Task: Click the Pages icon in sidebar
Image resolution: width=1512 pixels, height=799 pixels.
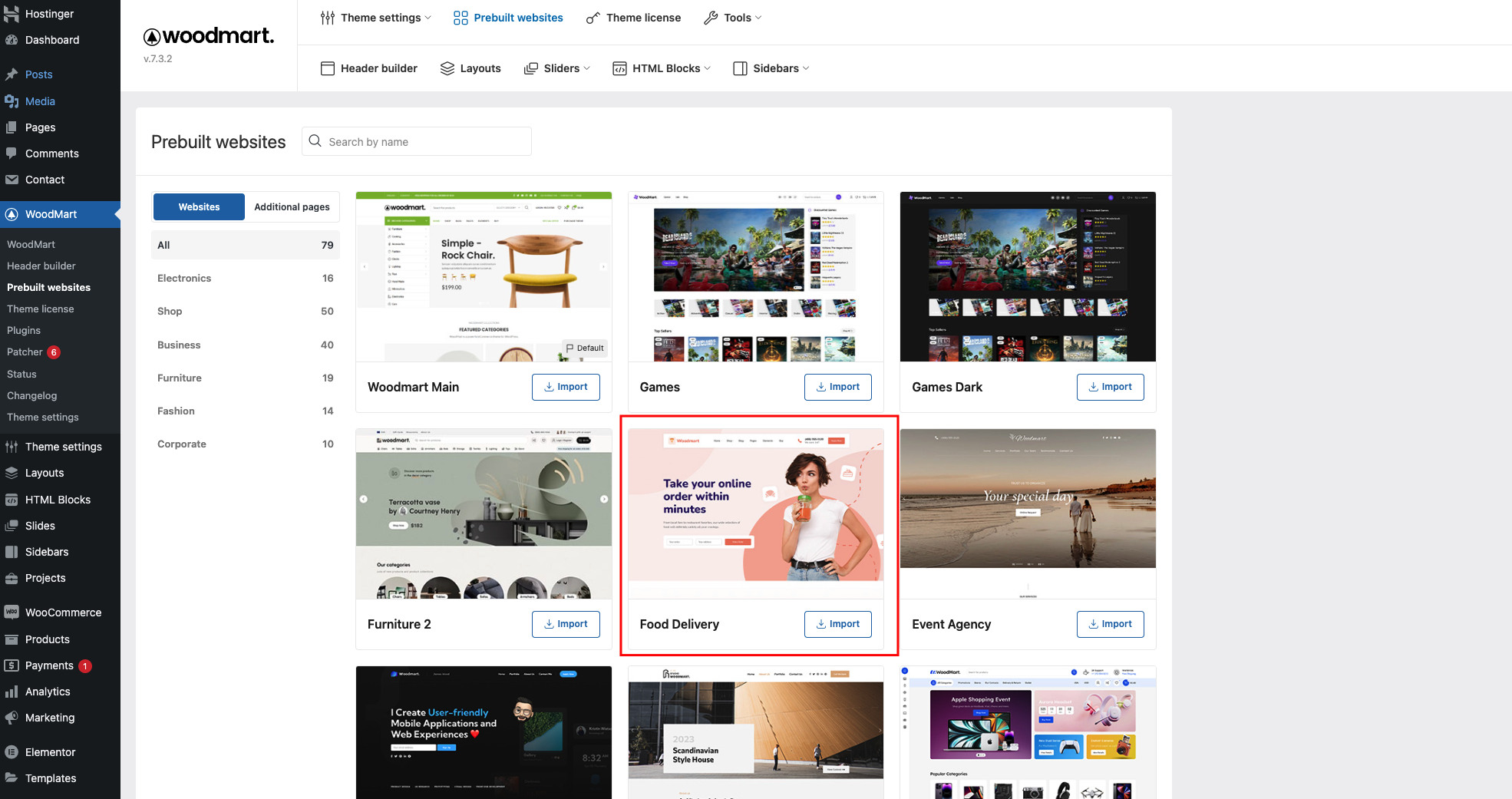Action: click(x=12, y=127)
